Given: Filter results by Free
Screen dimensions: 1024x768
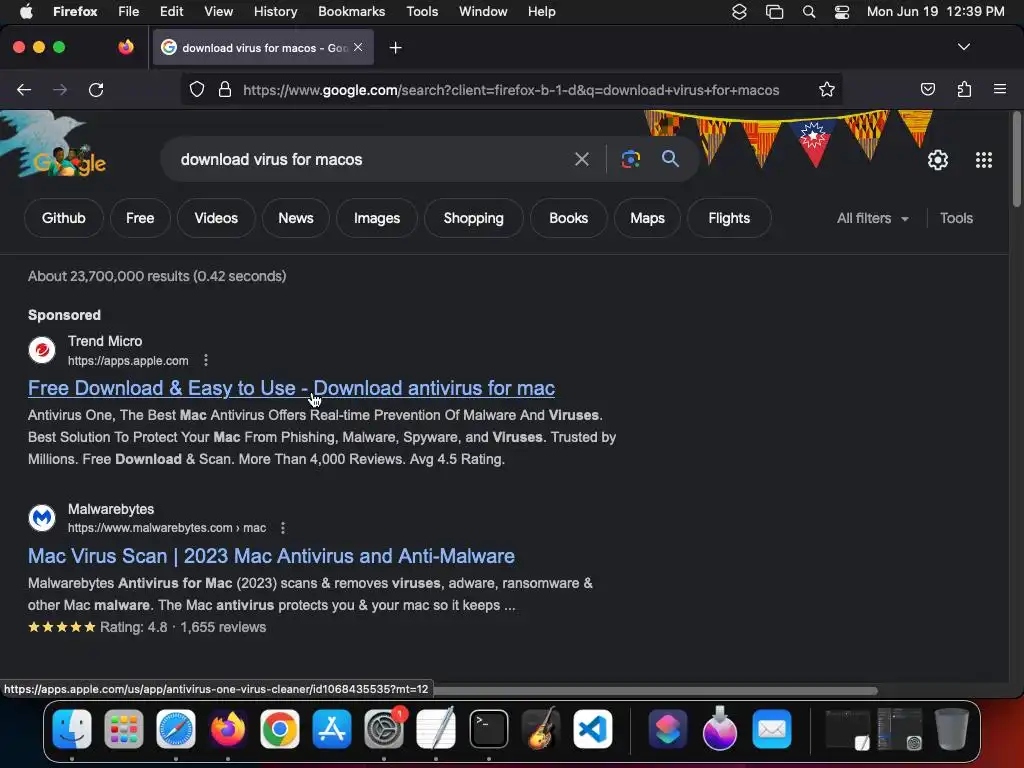Looking at the screenshot, I should (140, 218).
